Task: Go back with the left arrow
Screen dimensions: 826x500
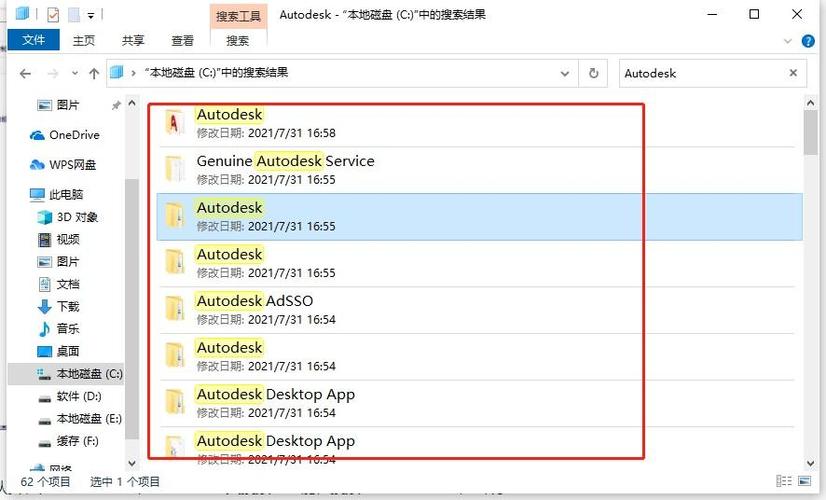Action: [25, 74]
